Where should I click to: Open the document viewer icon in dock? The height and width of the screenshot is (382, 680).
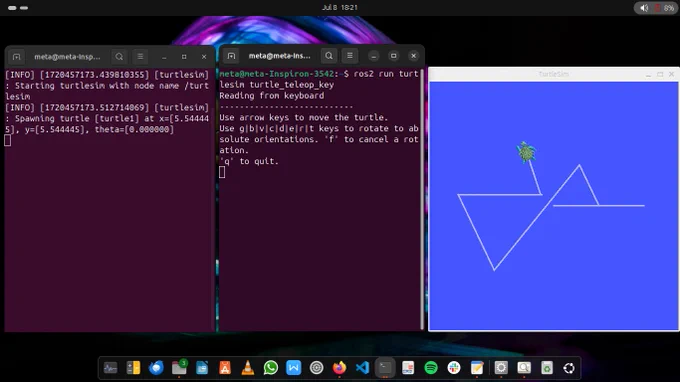coord(408,368)
